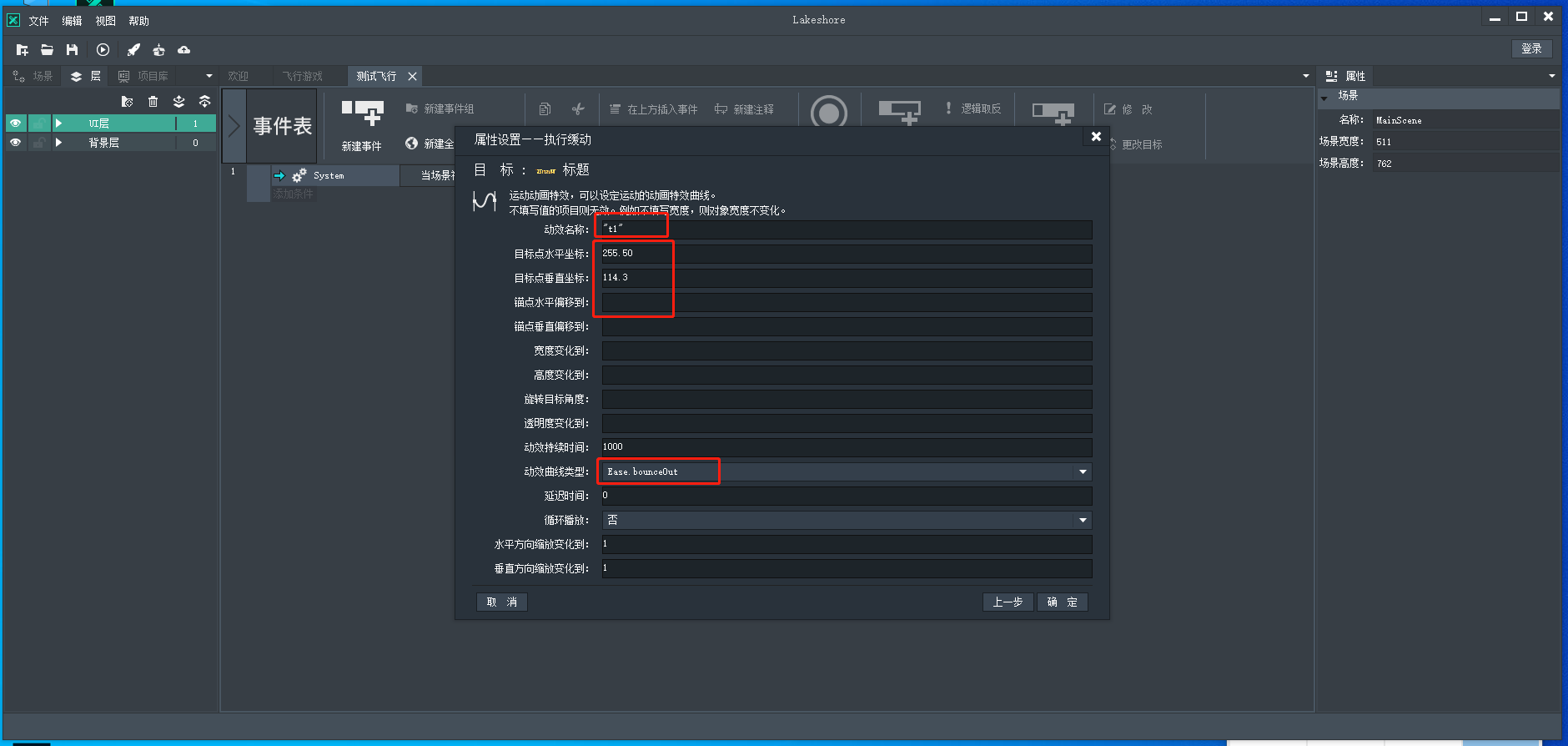
Task: Click the System gears icon in event row
Action: coord(299,175)
